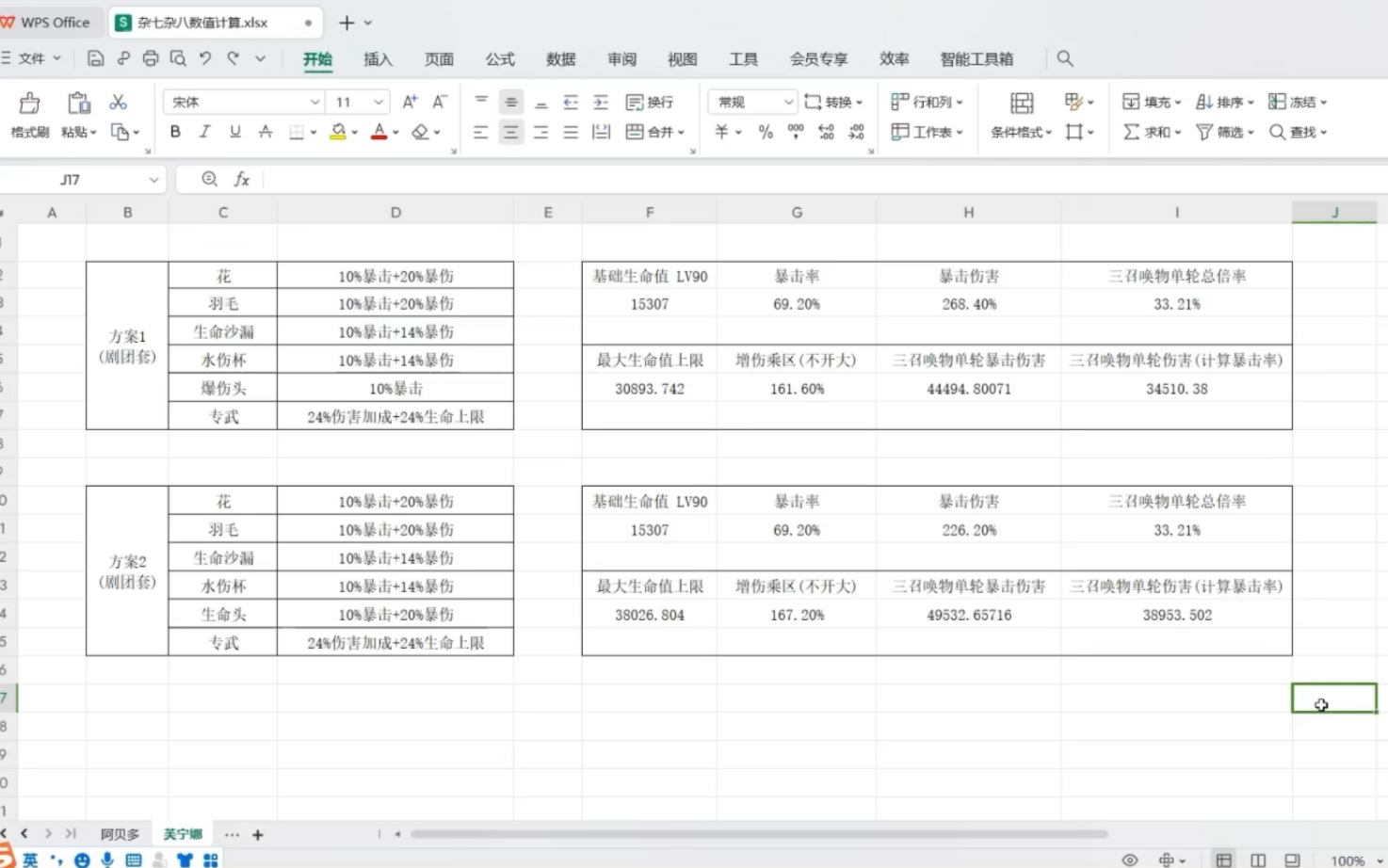Decrease font size with A- icon
The width and height of the screenshot is (1388, 868).
pos(440,102)
